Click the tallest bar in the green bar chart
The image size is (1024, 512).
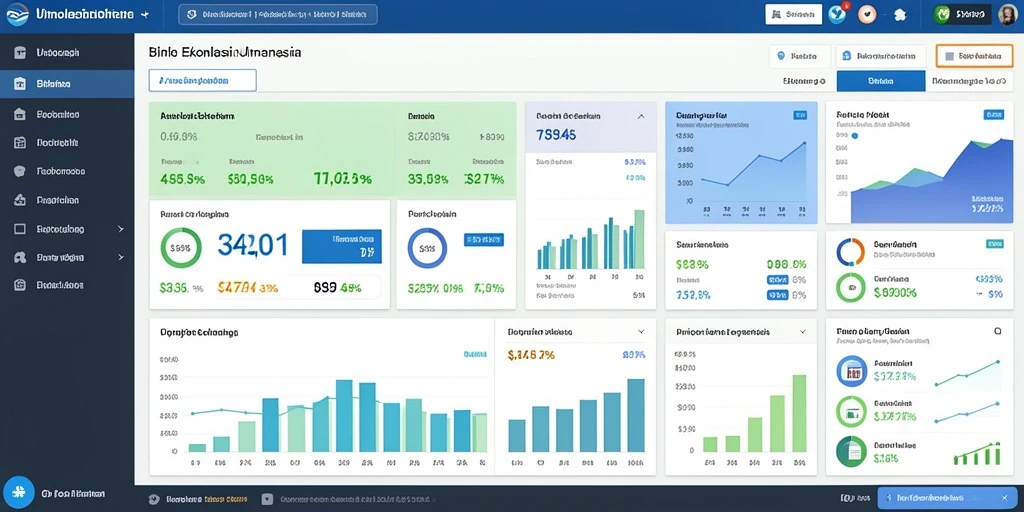pyautogui.click(x=799, y=413)
